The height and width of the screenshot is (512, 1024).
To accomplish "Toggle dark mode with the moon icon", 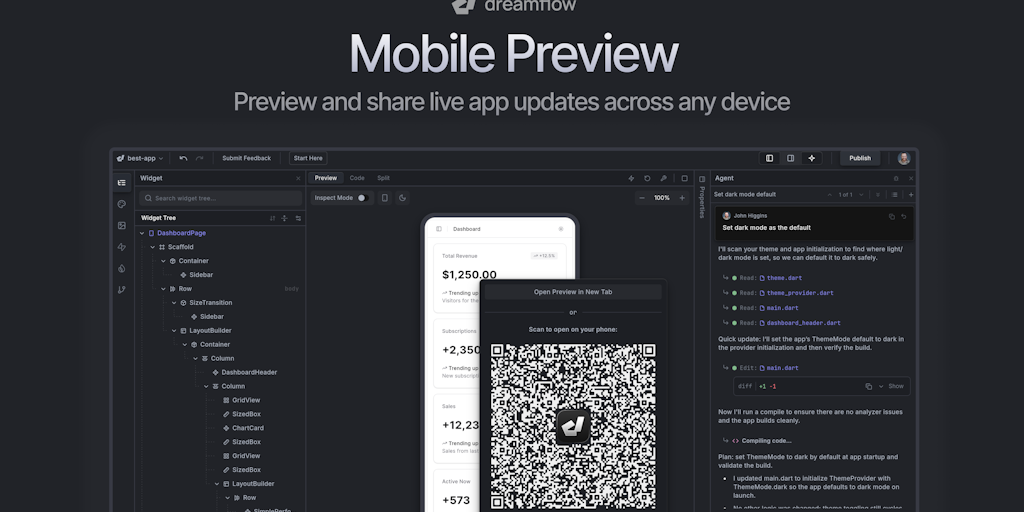I will click(x=402, y=198).
